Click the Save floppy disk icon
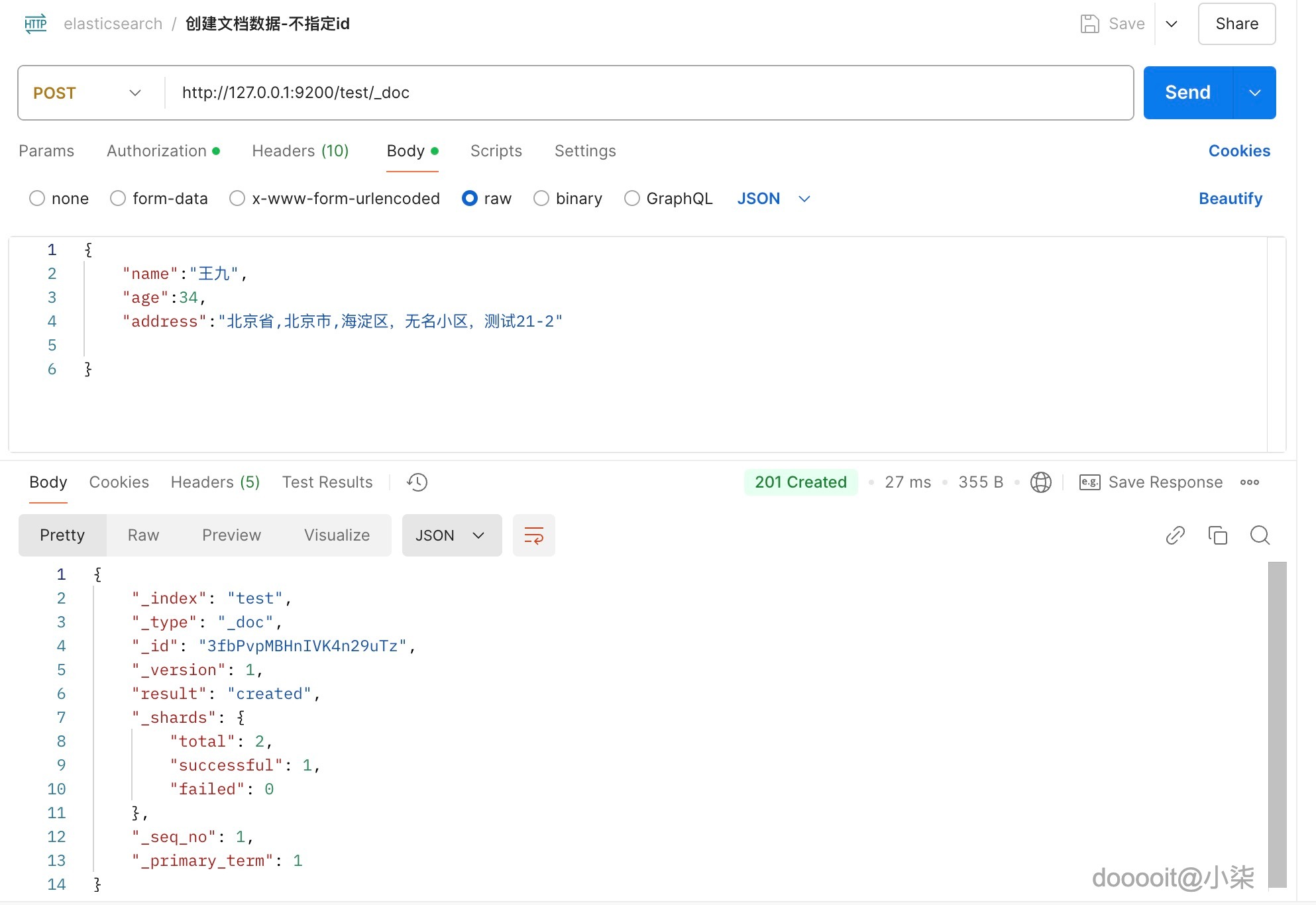 1089,24
